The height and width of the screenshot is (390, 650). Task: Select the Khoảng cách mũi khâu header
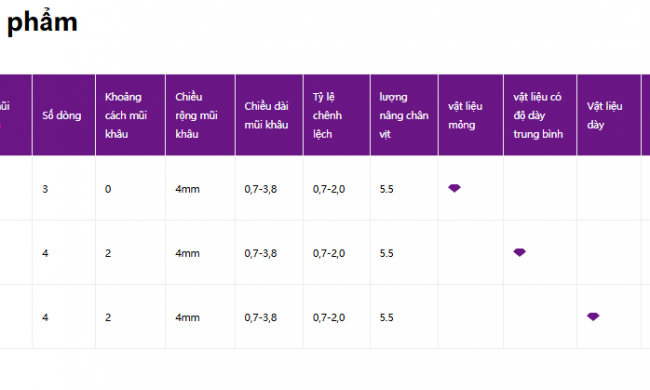[131, 115]
